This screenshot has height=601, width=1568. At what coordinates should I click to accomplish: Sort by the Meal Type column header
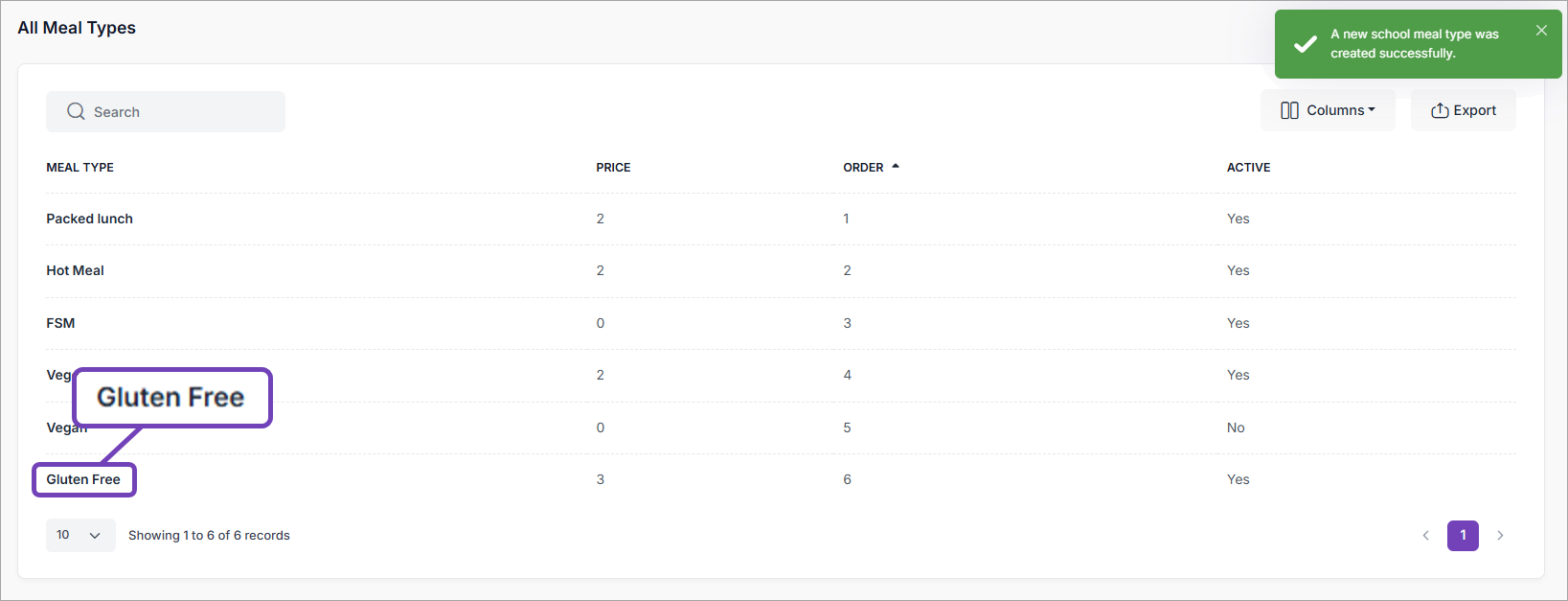pyautogui.click(x=80, y=168)
